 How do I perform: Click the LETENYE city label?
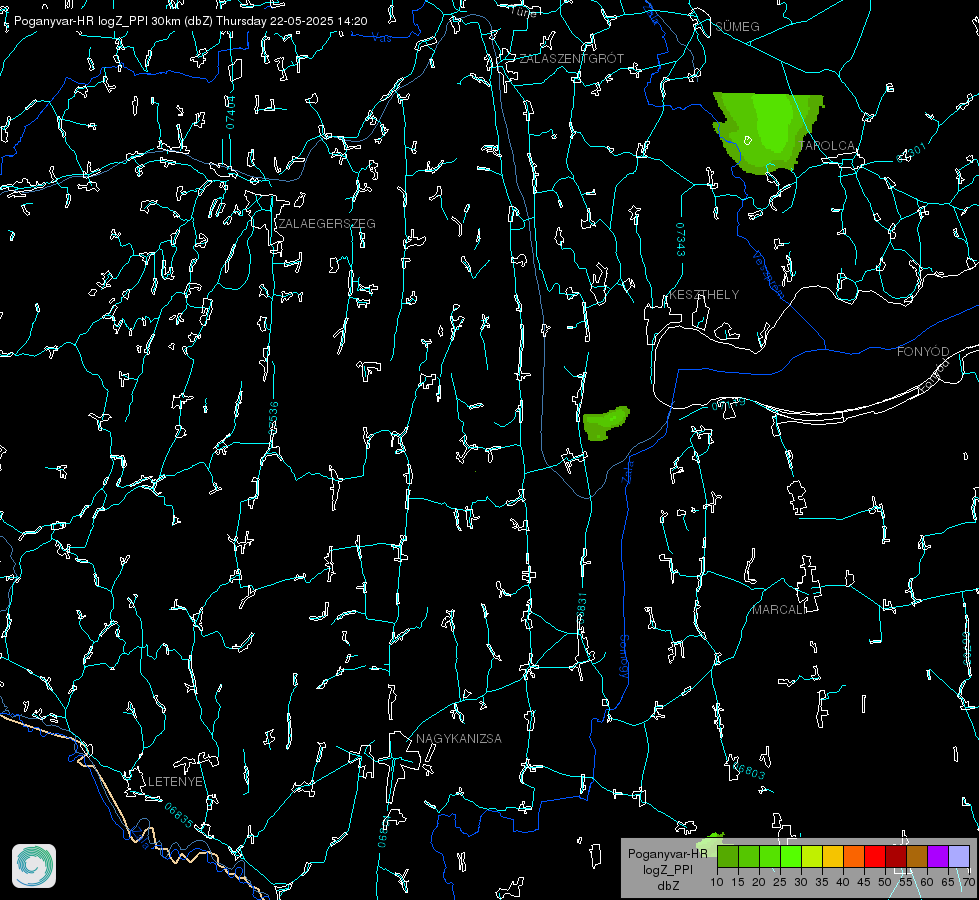pos(175,781)
